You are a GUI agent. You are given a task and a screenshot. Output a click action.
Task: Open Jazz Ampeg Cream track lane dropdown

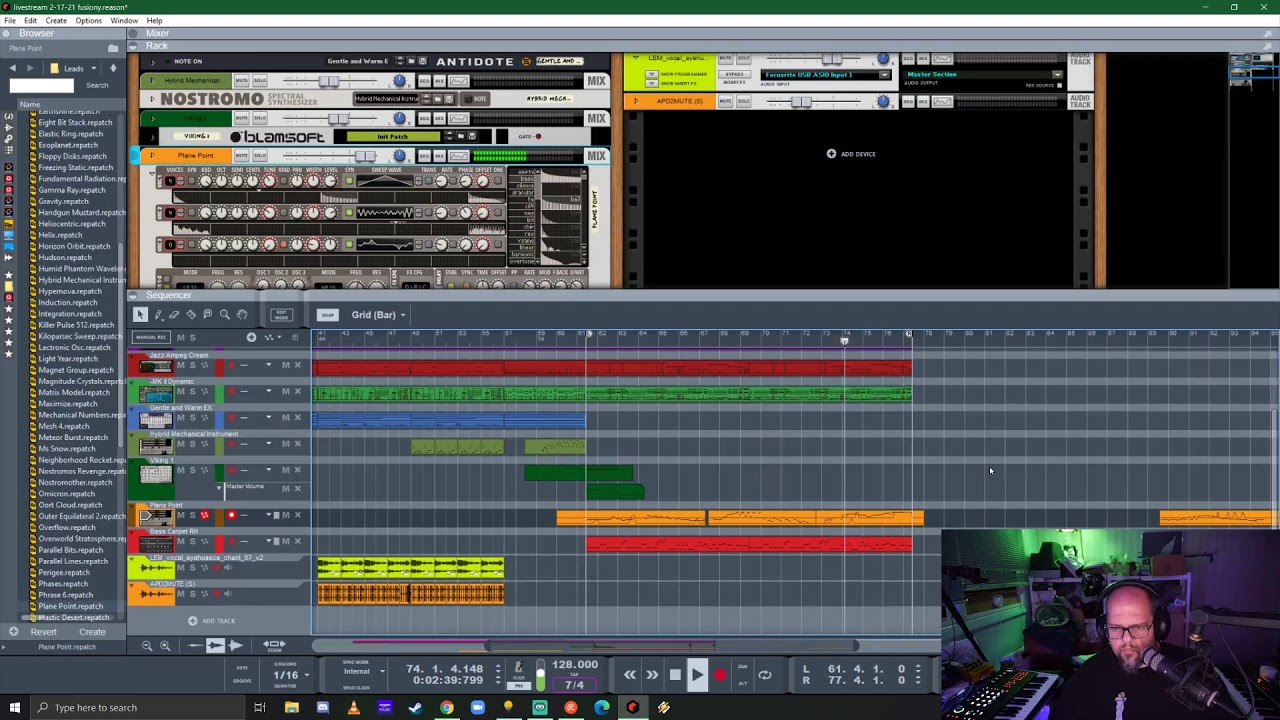pos(268,365)
